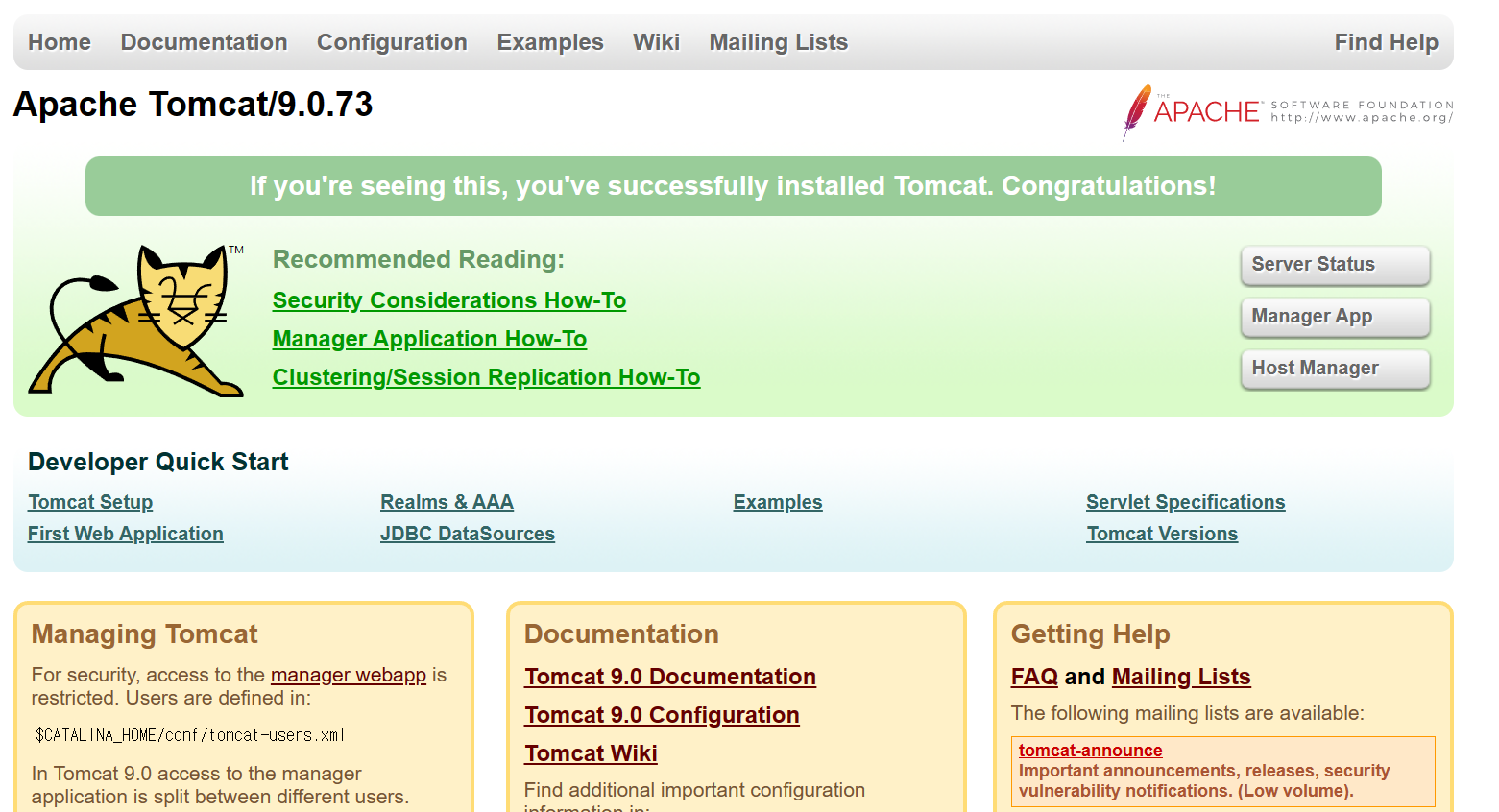Click the Examples link under Developer Quick Start
Screen dimensions: 1499x812
778,502
